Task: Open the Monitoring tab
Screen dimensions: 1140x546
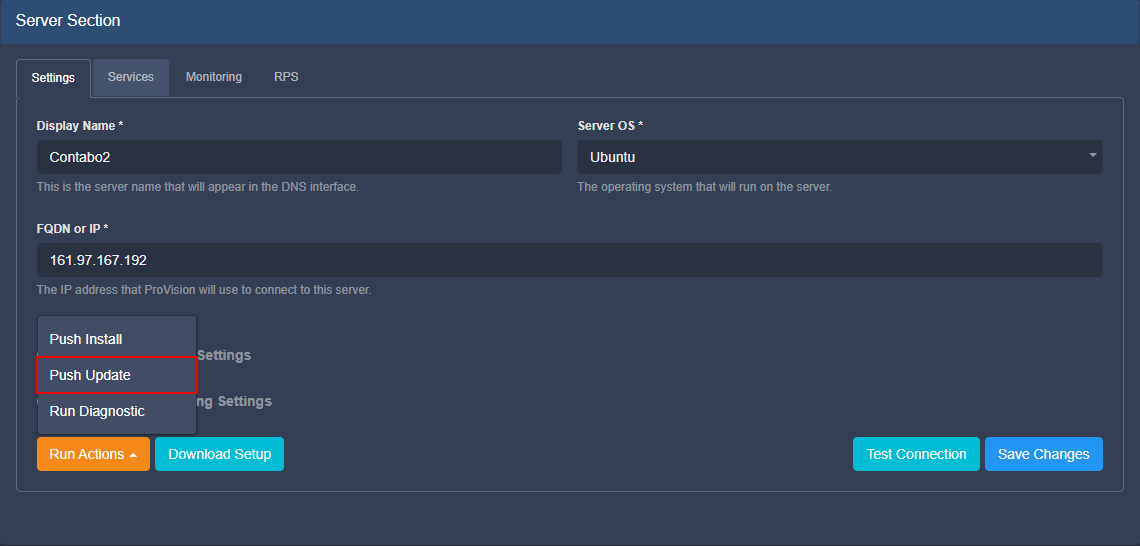Action: click(214, 77)
